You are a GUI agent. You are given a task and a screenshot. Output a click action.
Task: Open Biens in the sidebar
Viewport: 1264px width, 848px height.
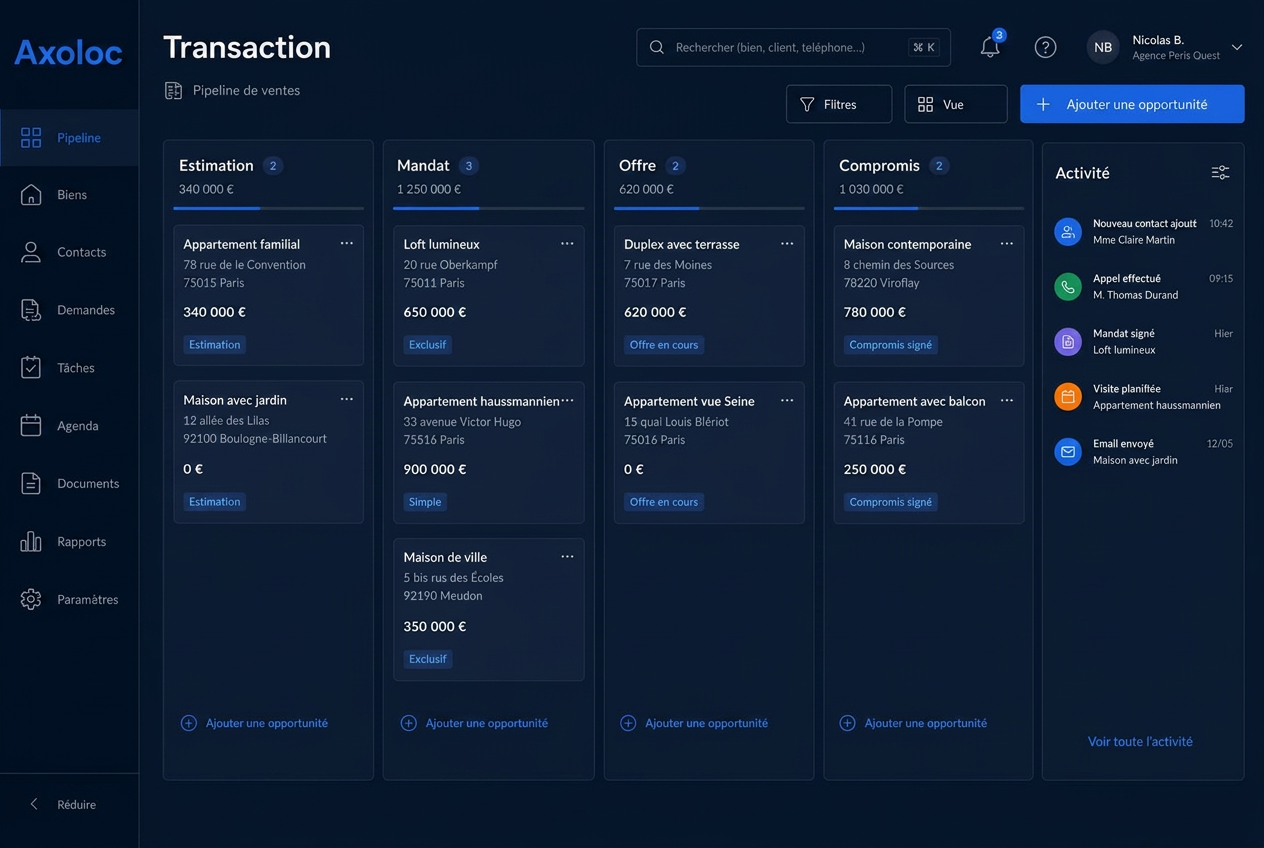(69, 195)
